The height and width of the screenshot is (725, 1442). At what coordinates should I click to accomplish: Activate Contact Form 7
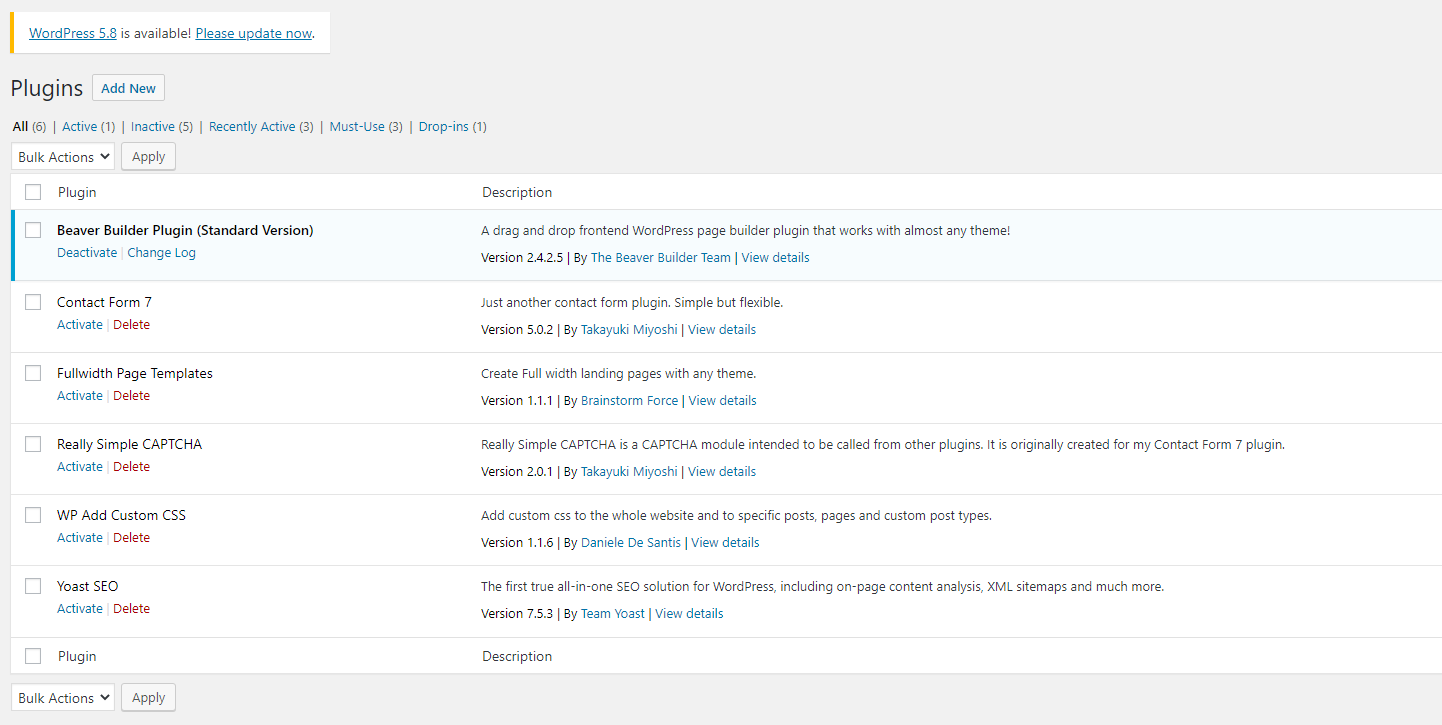pos(80,325)
